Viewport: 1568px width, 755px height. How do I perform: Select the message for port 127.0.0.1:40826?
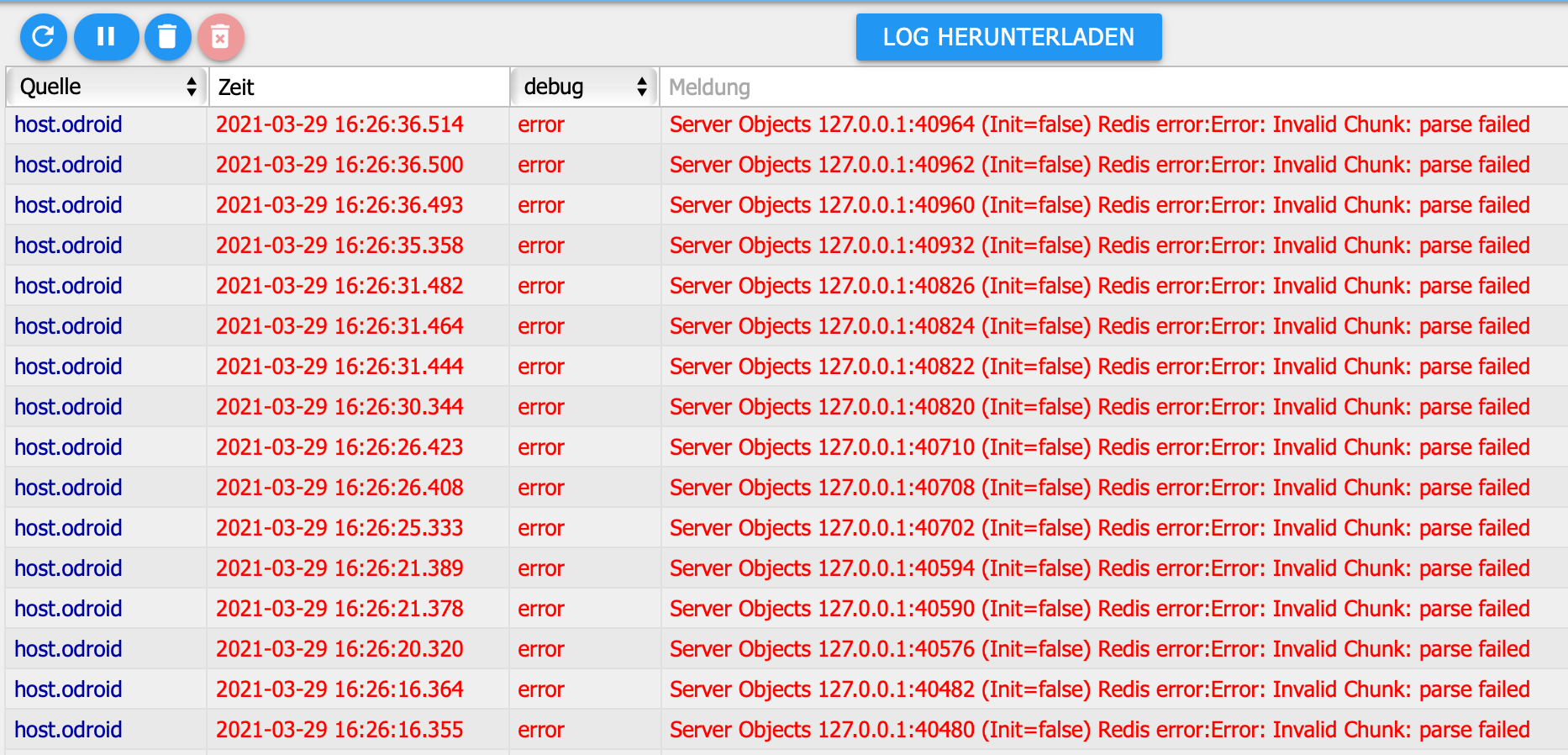pos(1099,286)
